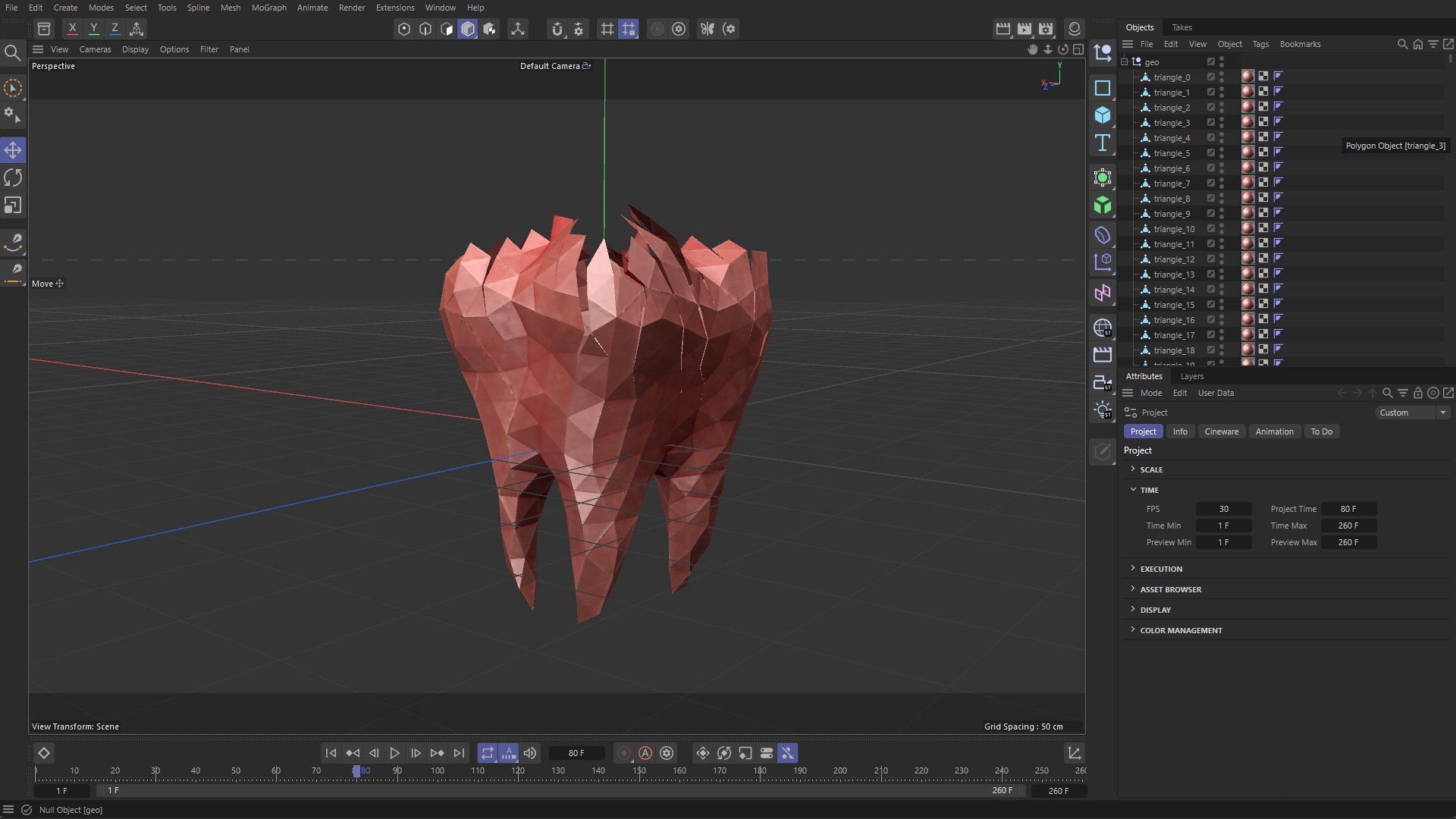Toggle X axis lock
Screen dimensions: 1456x819
(x=72, y=29)
